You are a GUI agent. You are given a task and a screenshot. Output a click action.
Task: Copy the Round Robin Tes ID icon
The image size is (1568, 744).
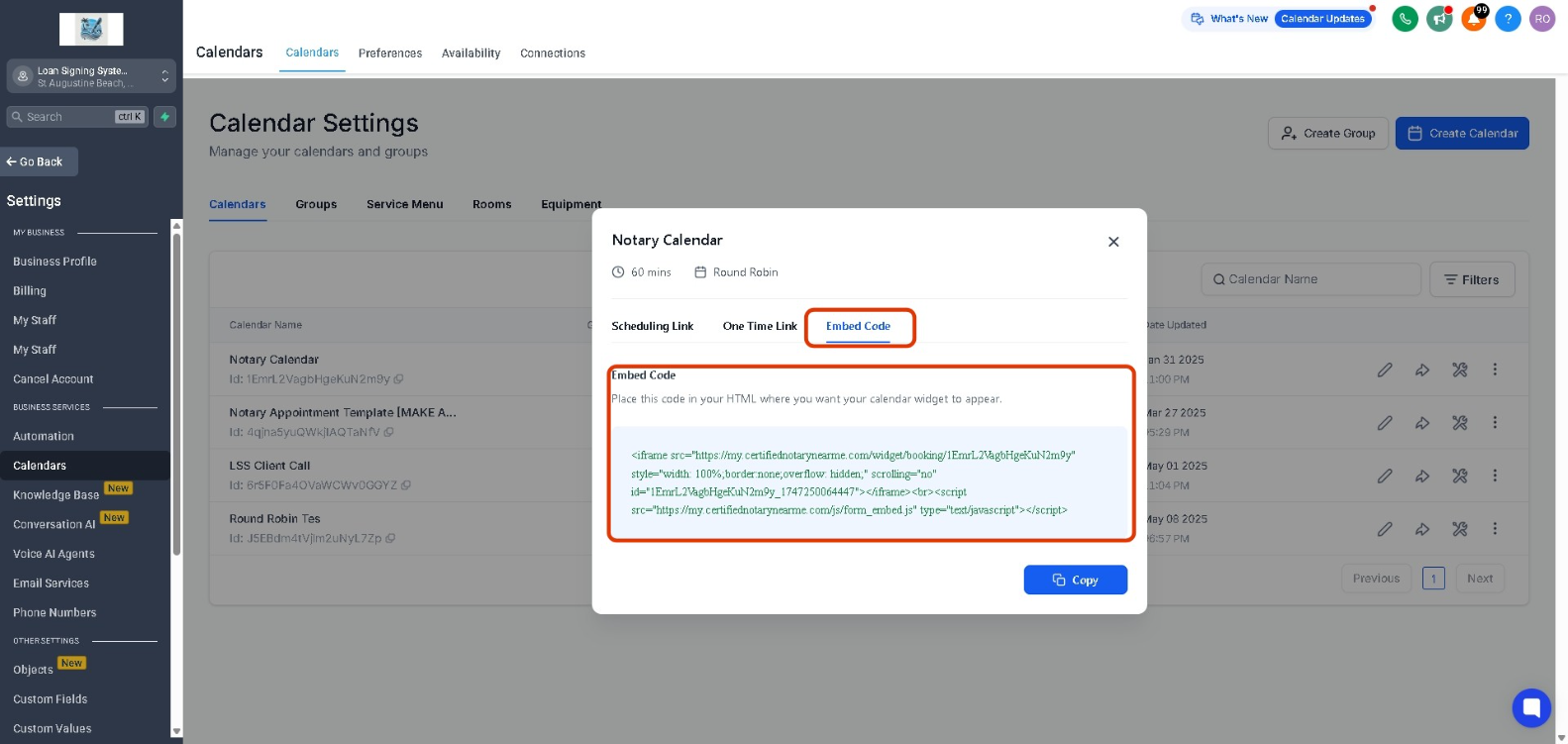(x=390, y=539)
